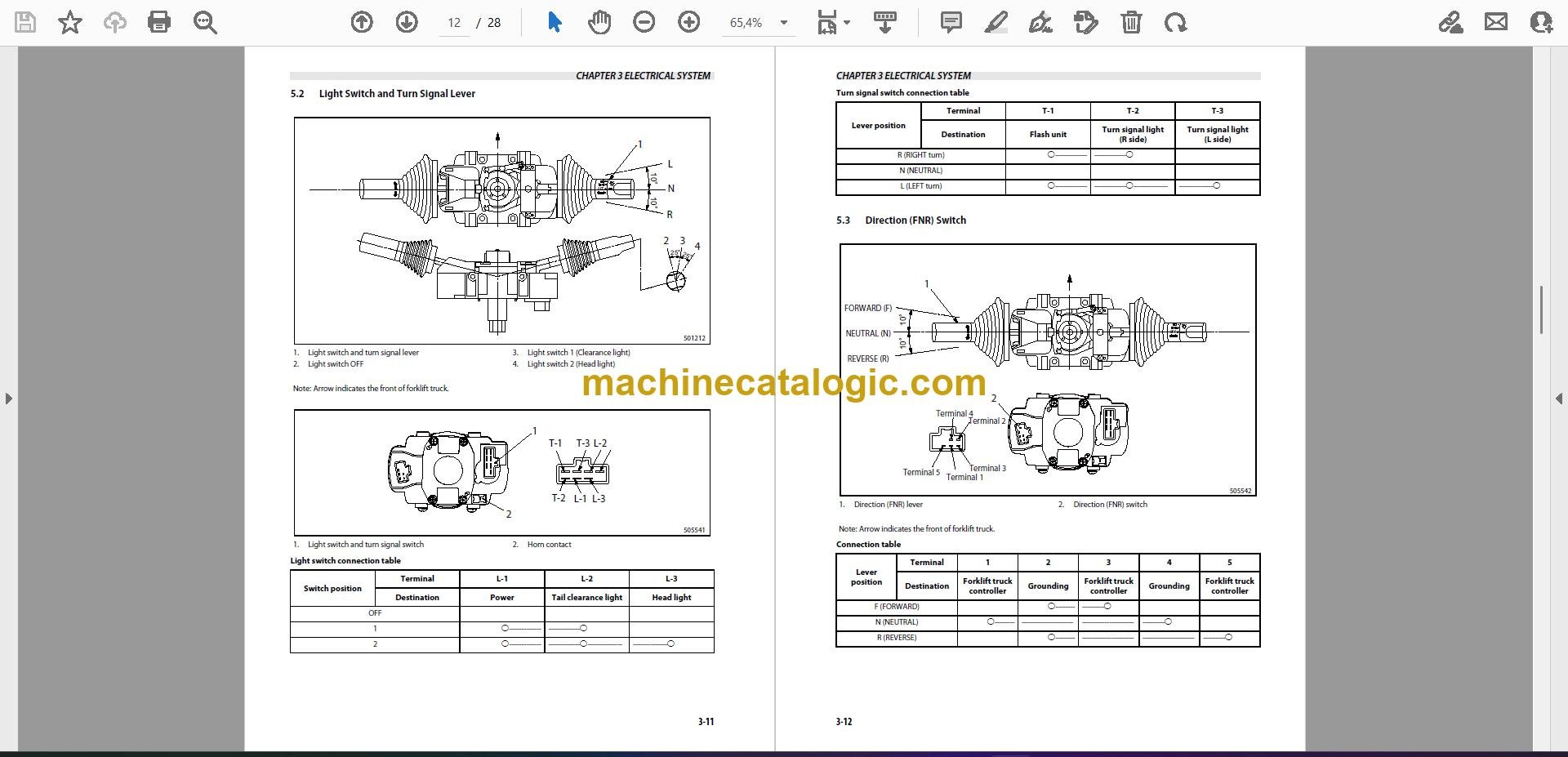This screenshot has height=757, width=1568.
Task: Click the Save file icon
Action: tap(25, 22)
